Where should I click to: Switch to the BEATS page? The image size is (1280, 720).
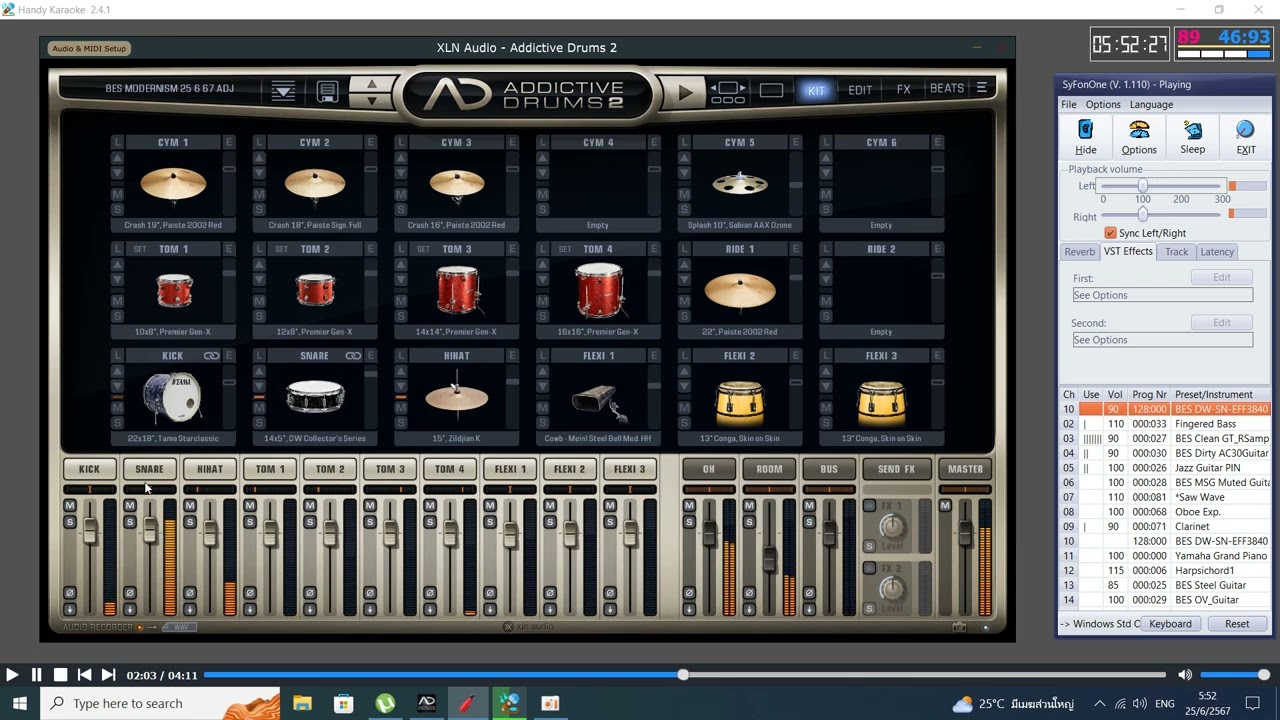click(947, 89)
